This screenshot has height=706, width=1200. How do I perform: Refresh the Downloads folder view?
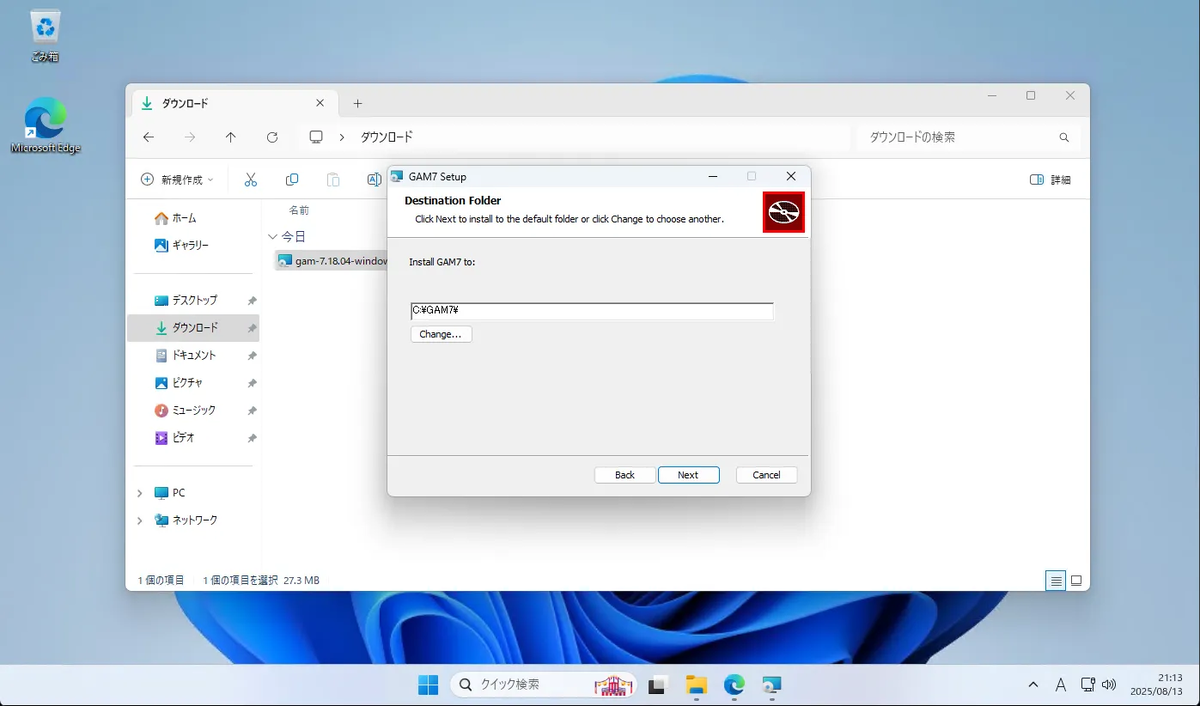tap(272, 137)
